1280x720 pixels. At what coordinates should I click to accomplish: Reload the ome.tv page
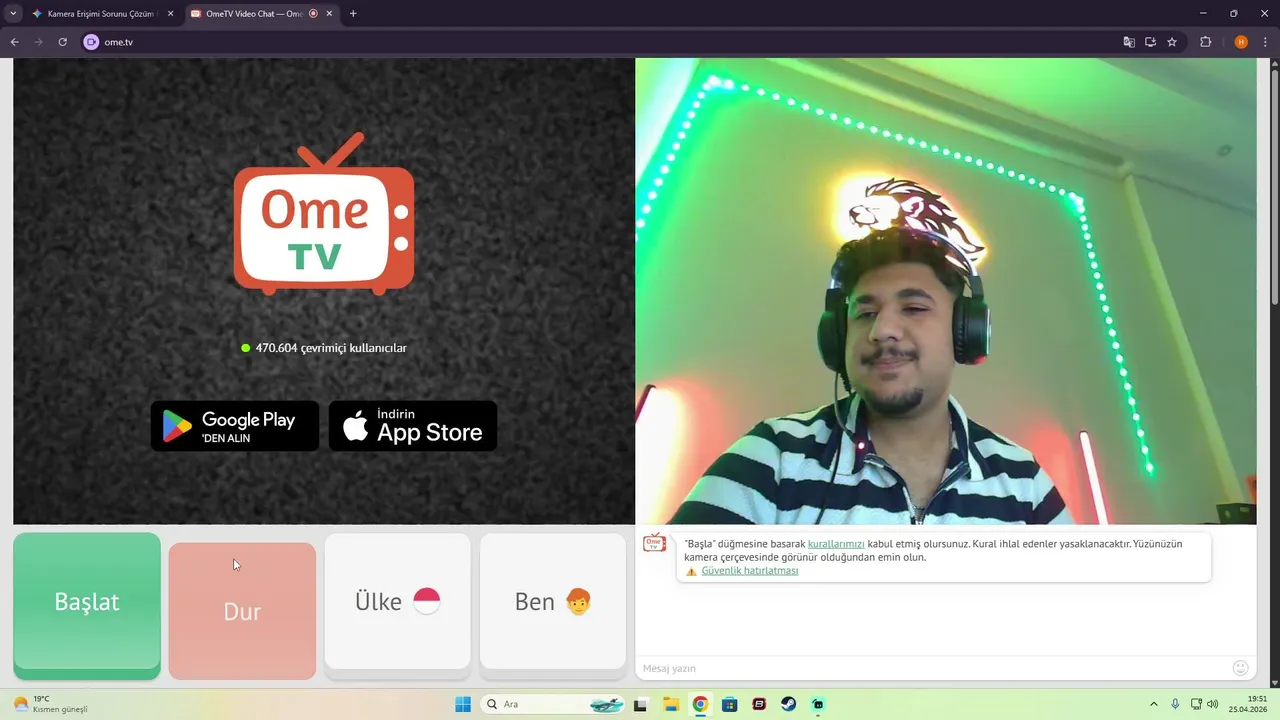coord(63,42)
